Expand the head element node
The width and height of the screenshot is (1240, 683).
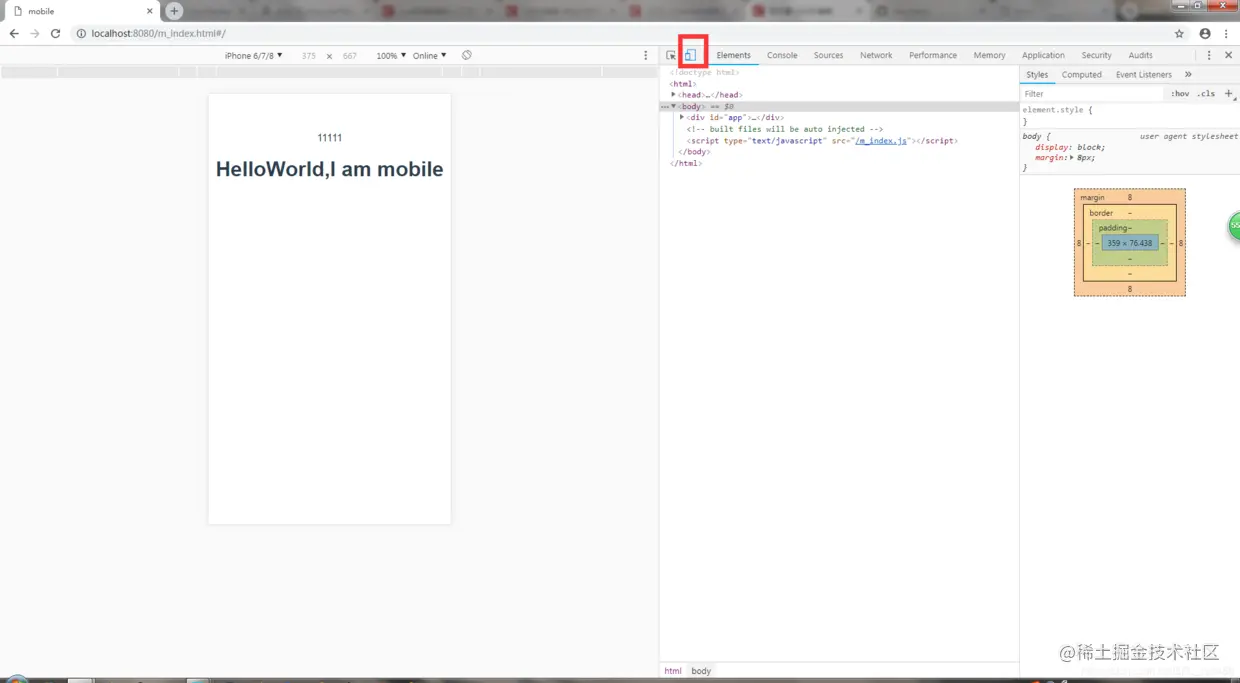(673, 94)
